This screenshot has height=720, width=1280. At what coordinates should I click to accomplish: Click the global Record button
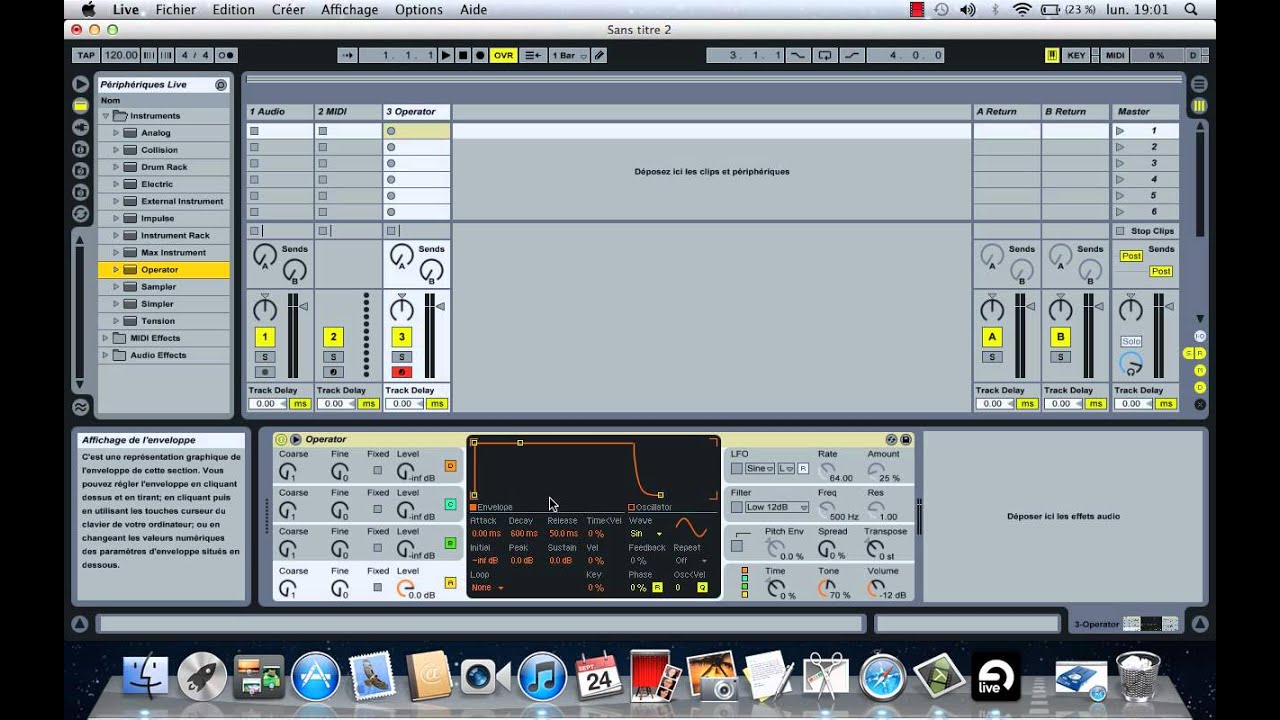[x=480, y=55]
